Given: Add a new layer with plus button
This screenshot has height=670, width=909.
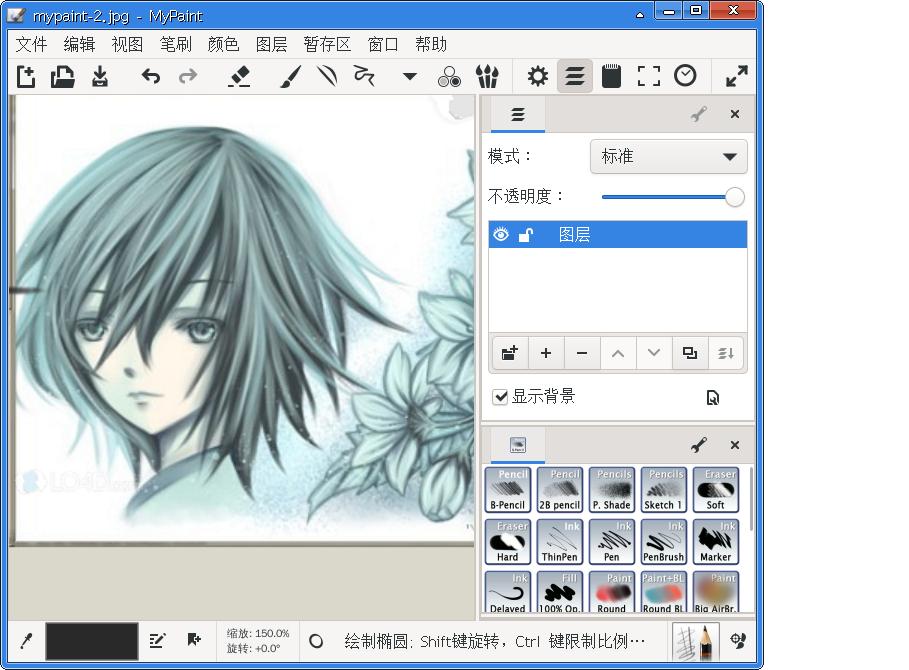Looking at the screenshot, I should pos(545,353).
